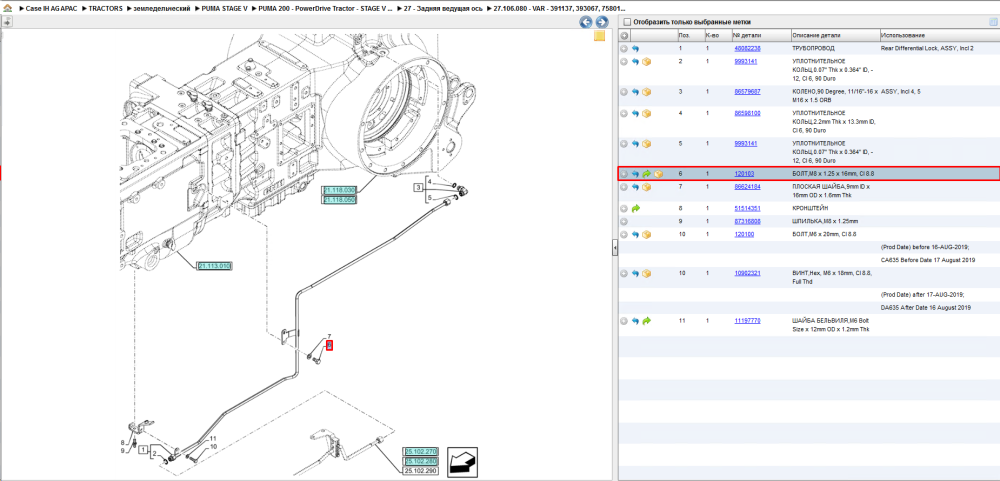Add part 11197770 with its plus icon
Screen dimensions: 1000x481
point(624,320)
